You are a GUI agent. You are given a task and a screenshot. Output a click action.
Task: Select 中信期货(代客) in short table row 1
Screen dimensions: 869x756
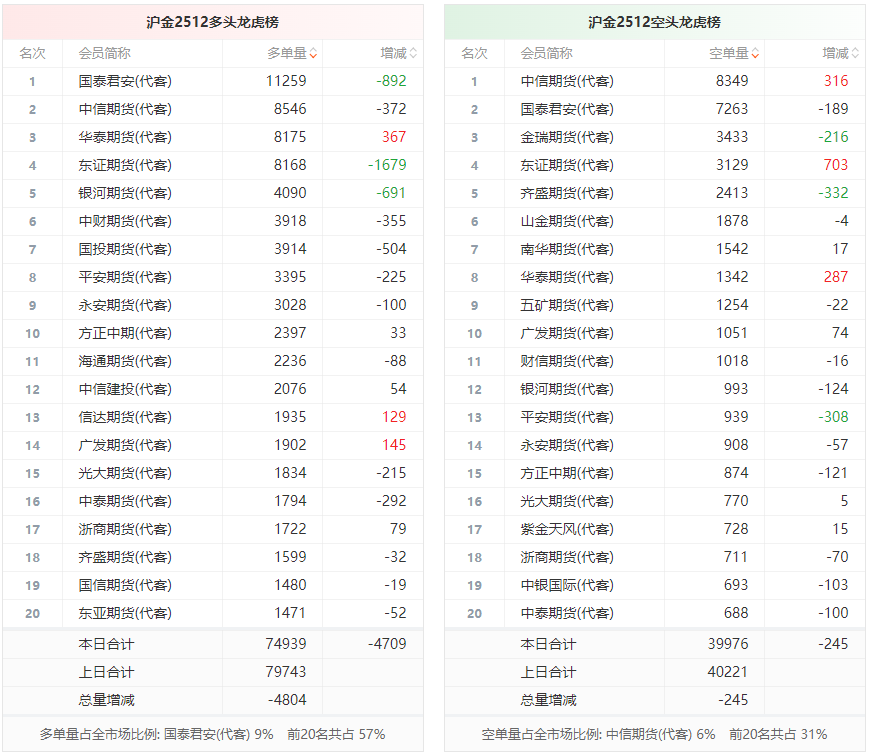[567, 81]
